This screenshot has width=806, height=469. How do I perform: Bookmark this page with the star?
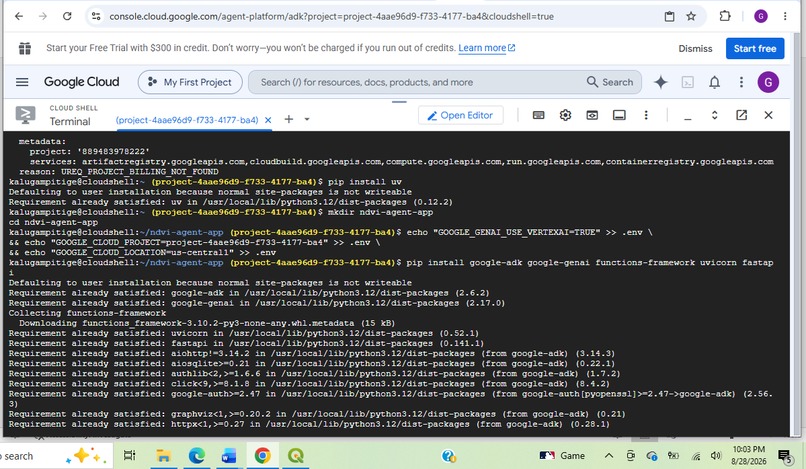[691, 16]
